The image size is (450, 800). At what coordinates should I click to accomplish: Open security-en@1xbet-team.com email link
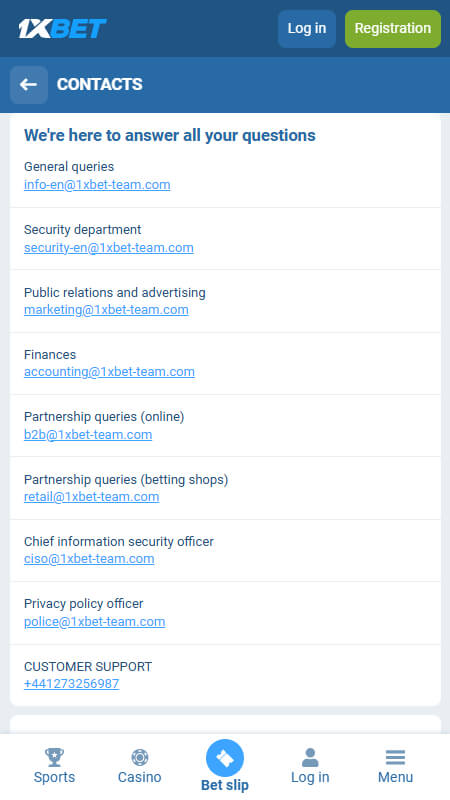[109, 248]
